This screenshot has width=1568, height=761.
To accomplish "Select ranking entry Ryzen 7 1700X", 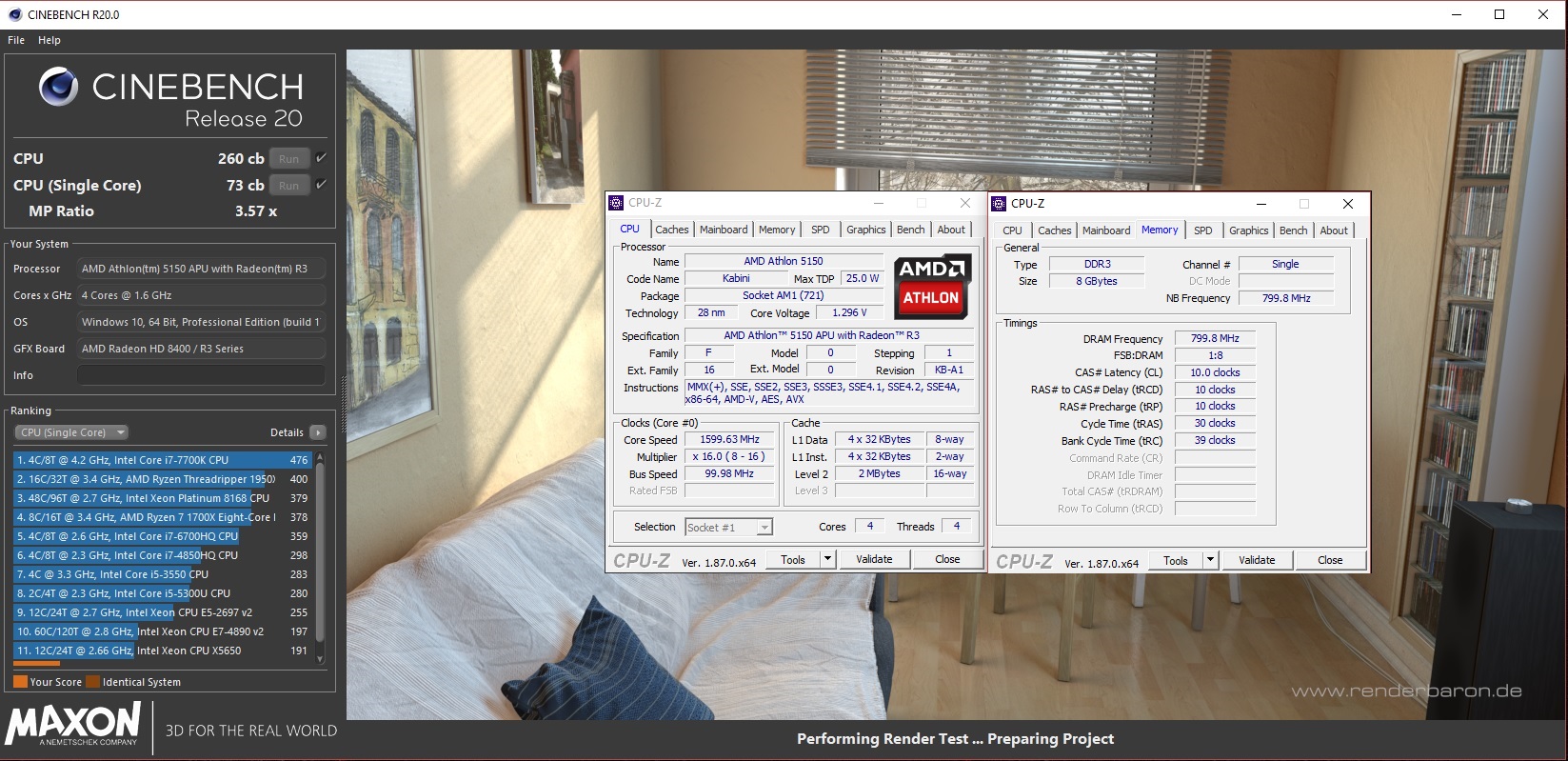I will 163,517.
